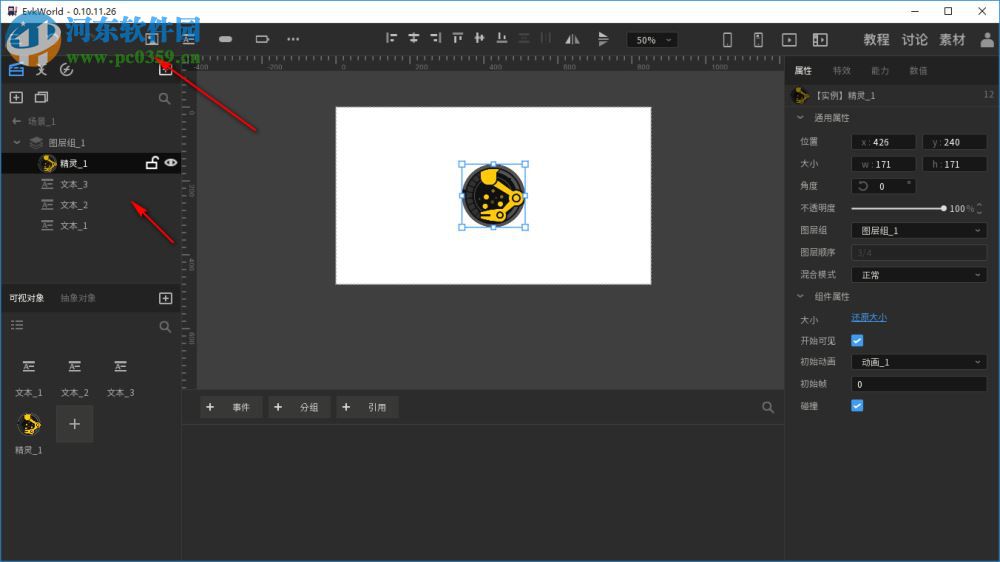Align selected objects to bottom edge
This screenshot has width=1000, height=562.
point(502,38)
